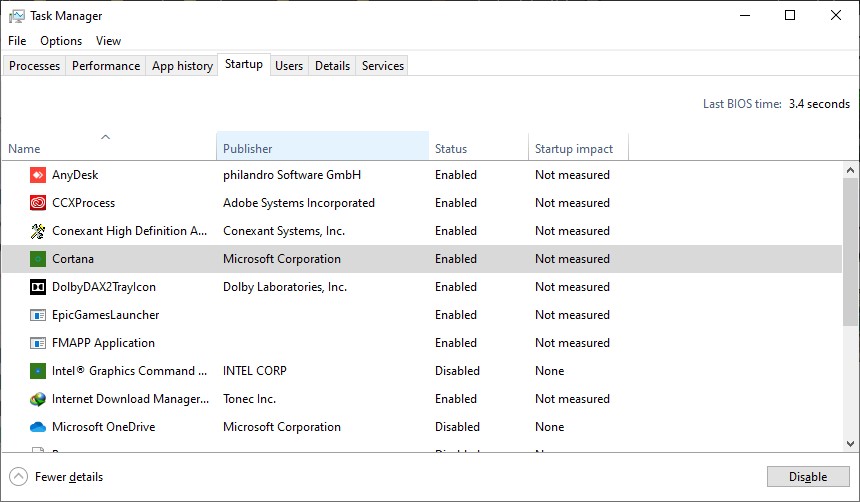Sort by Name column header

pos(109,146)
